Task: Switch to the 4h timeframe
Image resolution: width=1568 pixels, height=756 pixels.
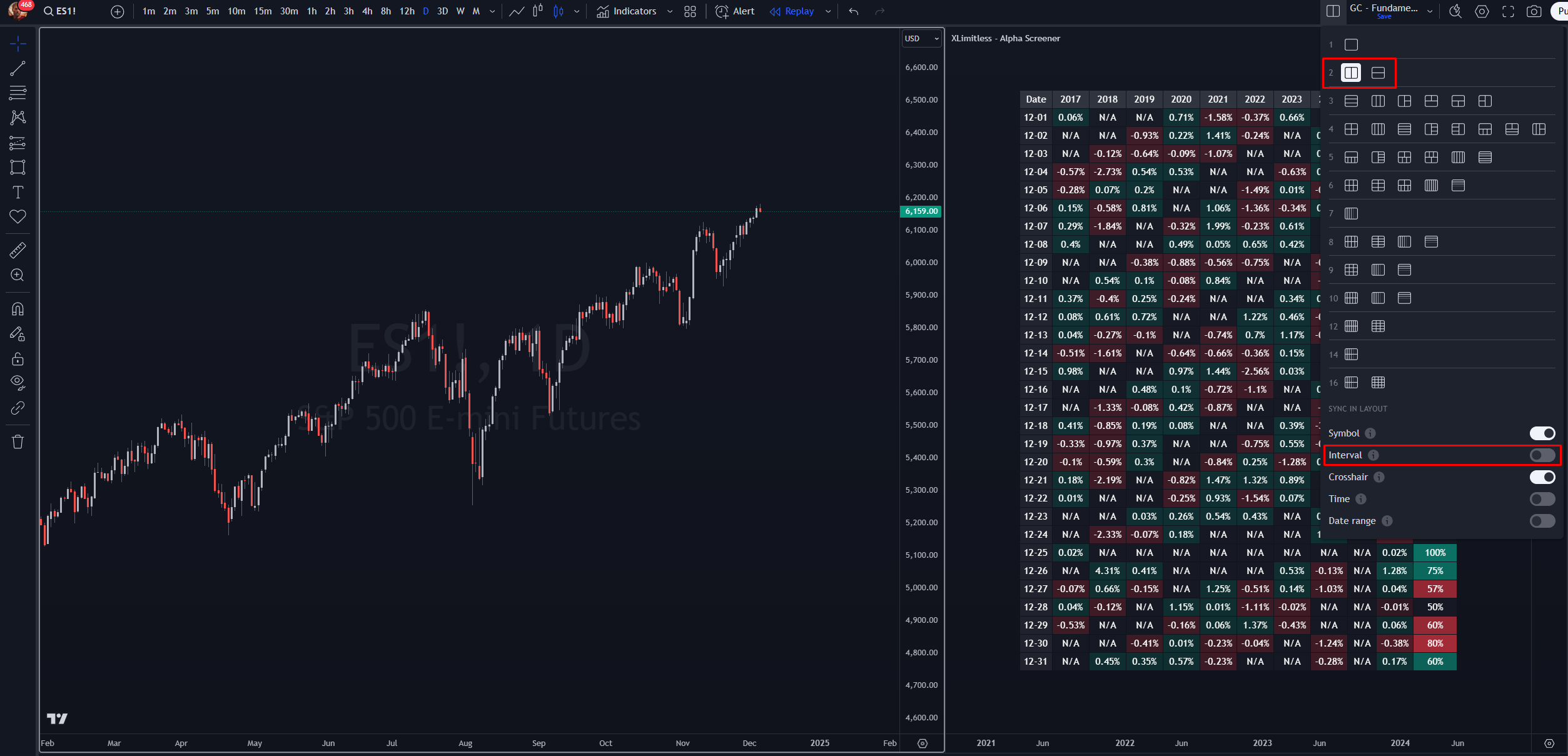Action: 367,11
